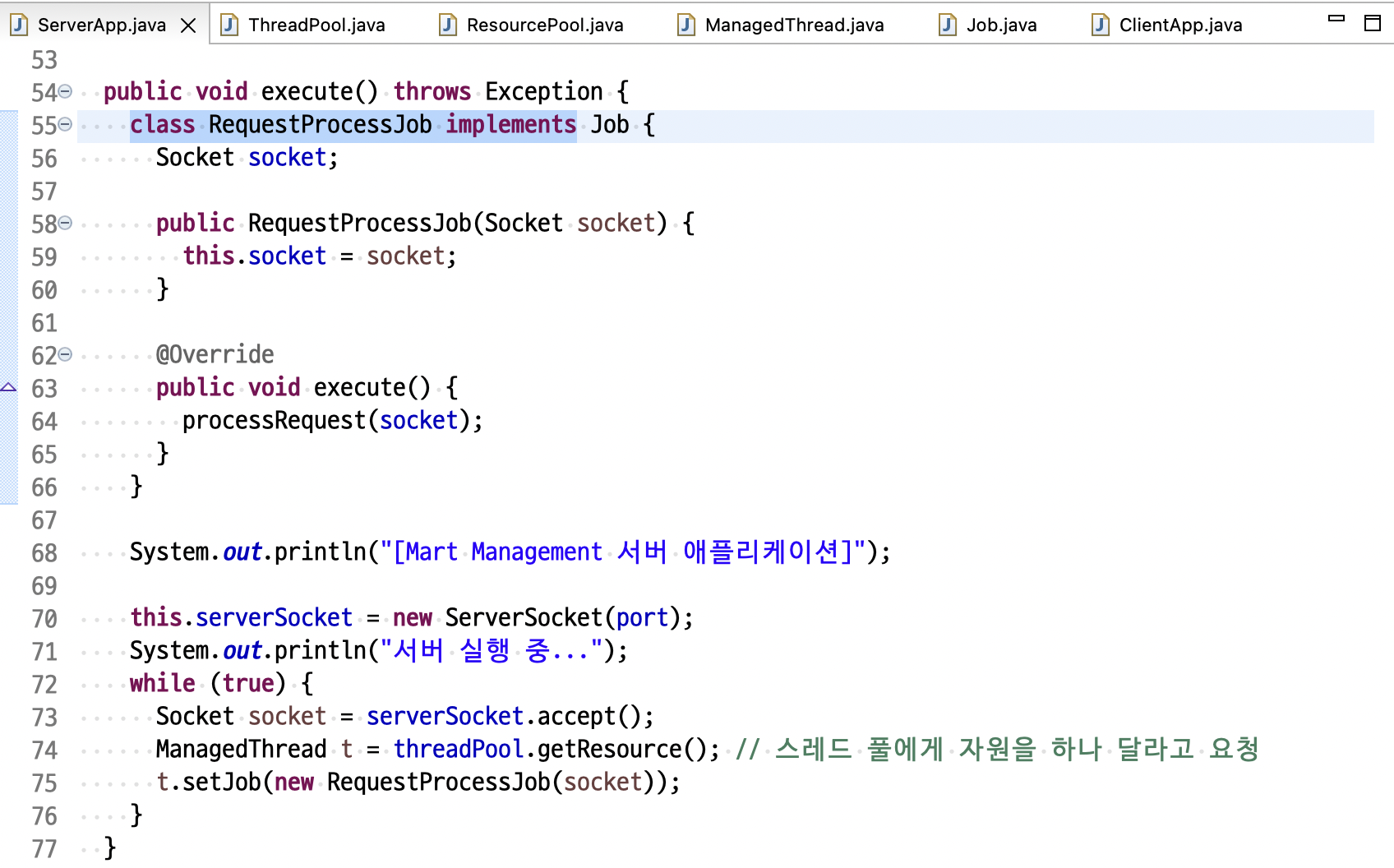1394x868 pixels.
Task: Click the ClientApp.java Java file icon
Action: pyautogui.click(x=1101, y=25)
